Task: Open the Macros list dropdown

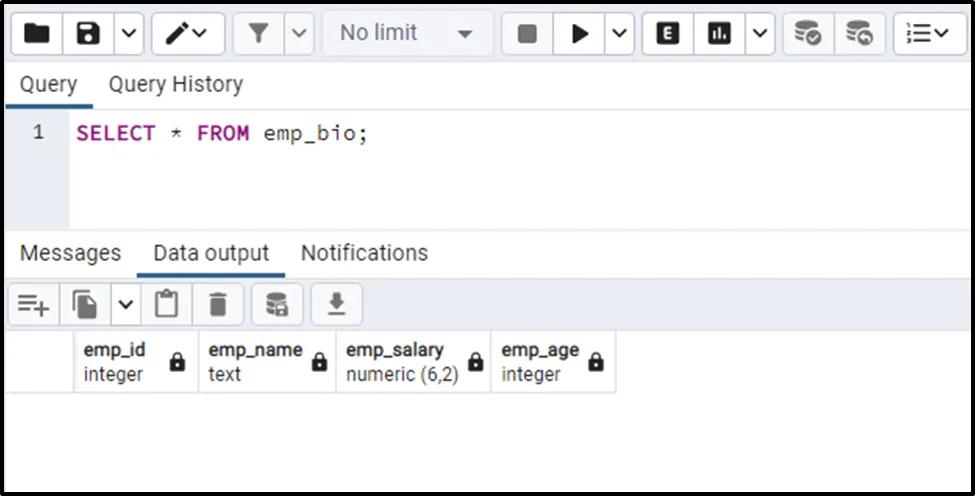Action: click(929, 34)
